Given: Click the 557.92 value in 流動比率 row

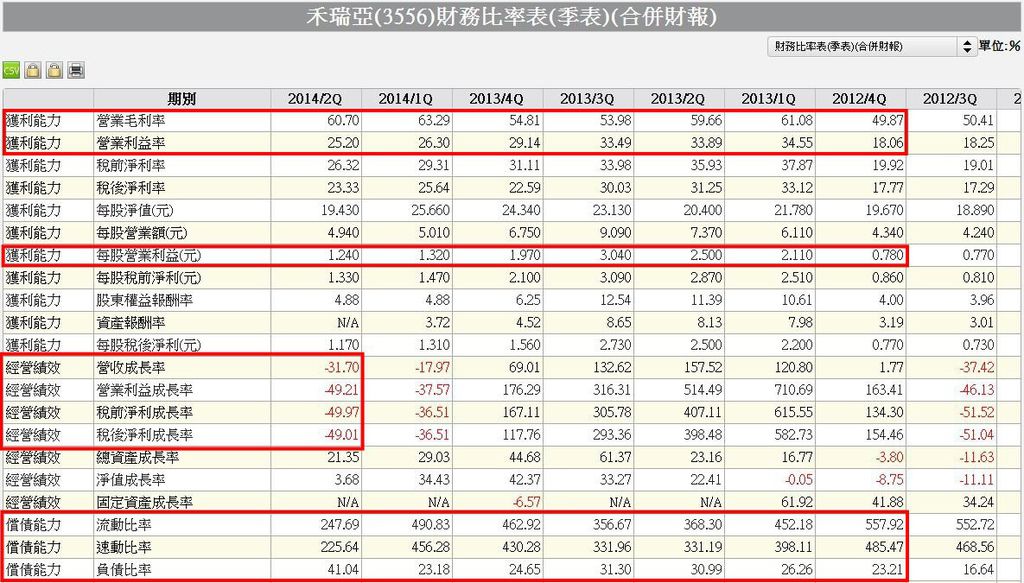Looking at the screenshot, I should point(884,525).
